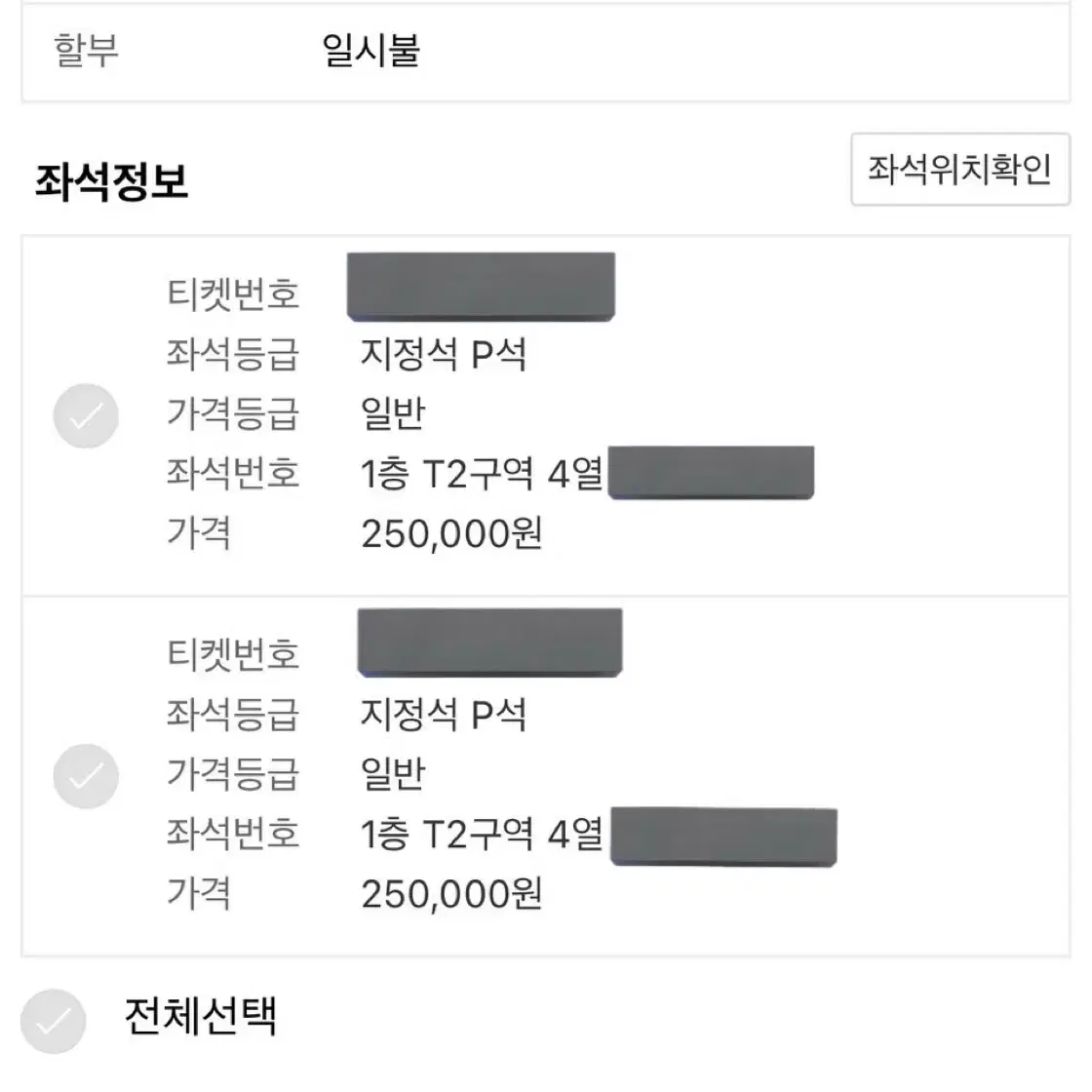This screenshot has width=1092, height=1092.
Task: Click the second ticket's 좌석번호 label
Action: tap(233, 834)
